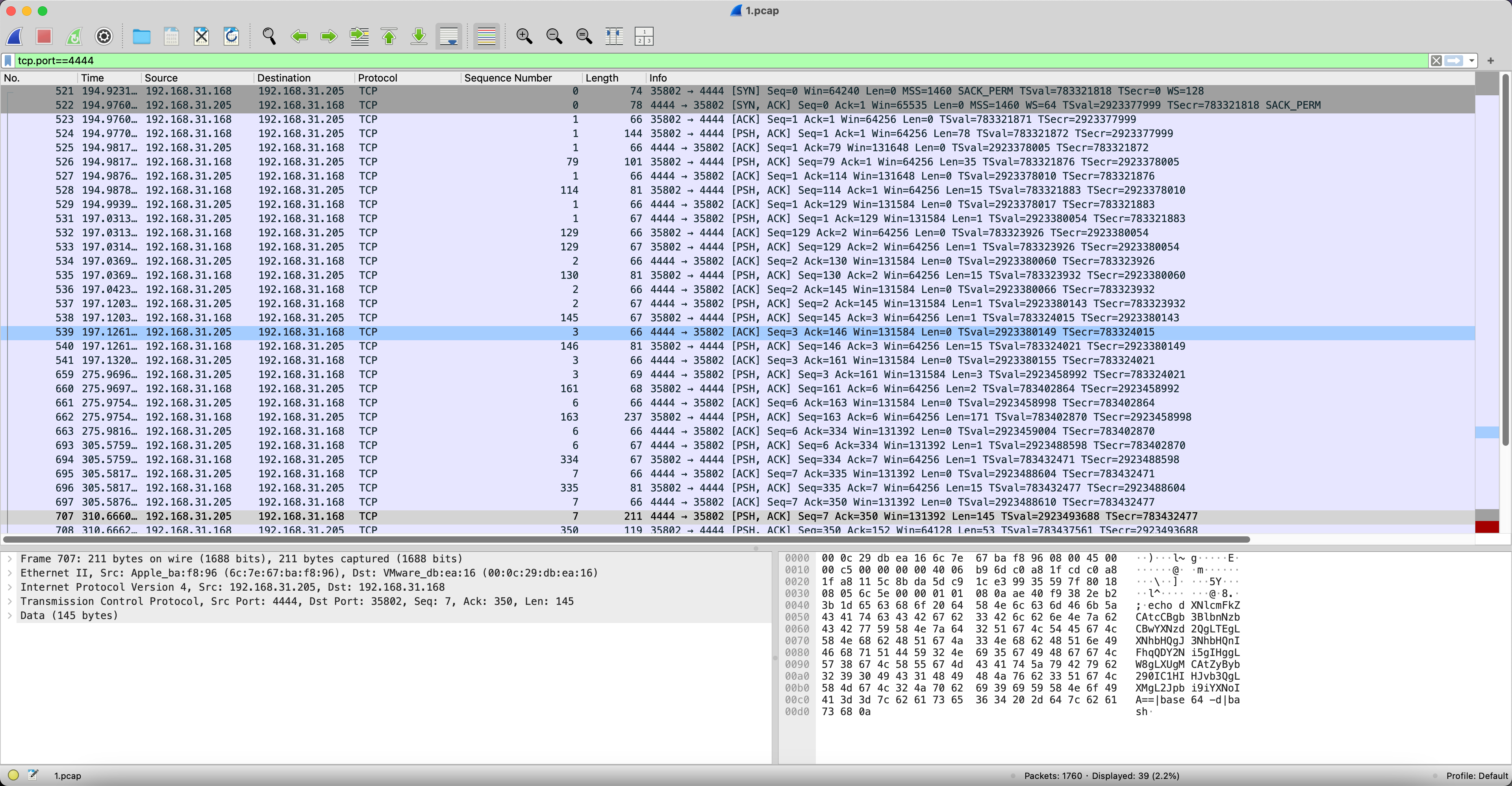Click the resize columns to content icon
This screenshot has height=786, width=1512.
[x=614, y=36]
